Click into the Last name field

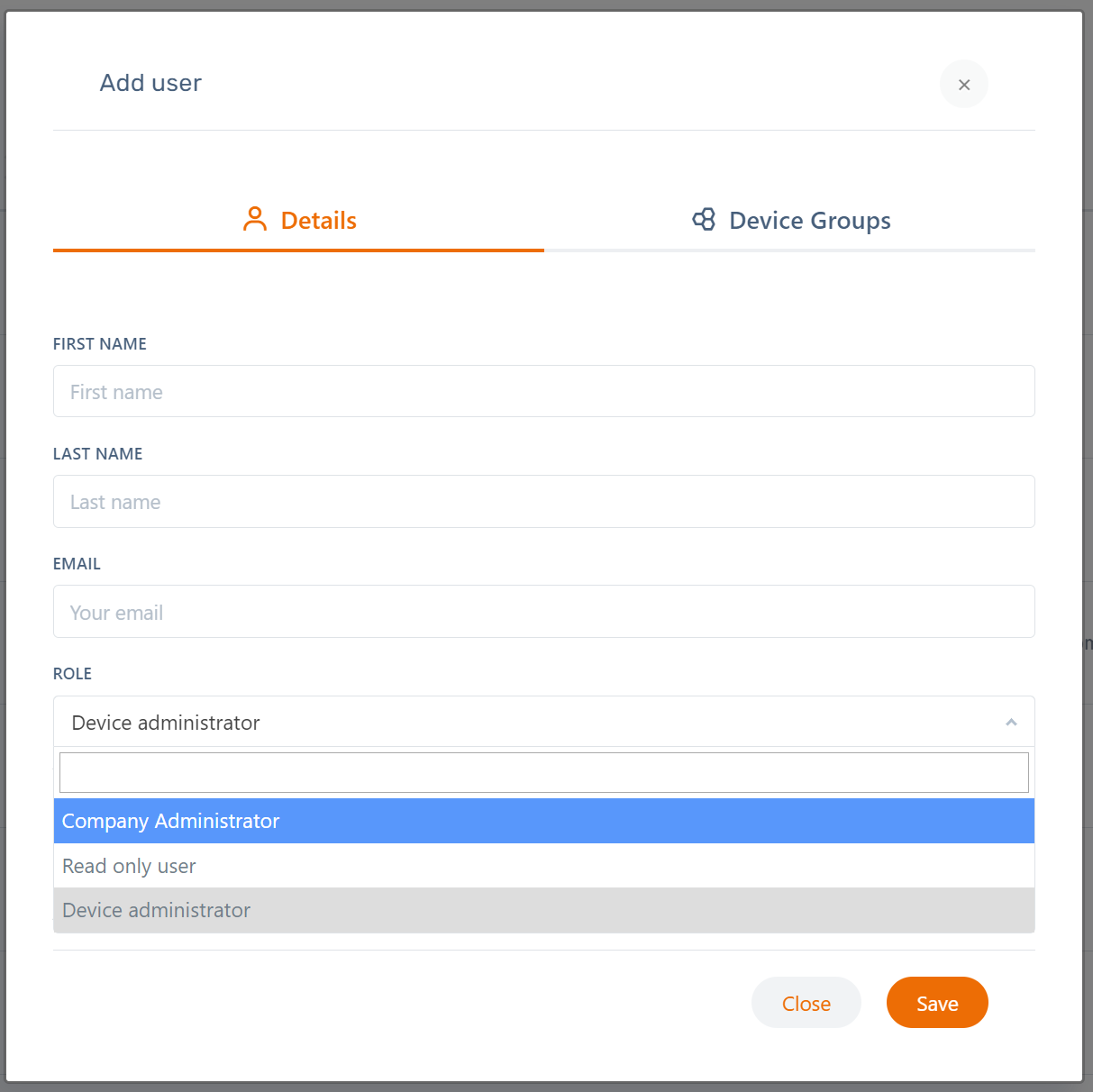[x=543, y=502]
